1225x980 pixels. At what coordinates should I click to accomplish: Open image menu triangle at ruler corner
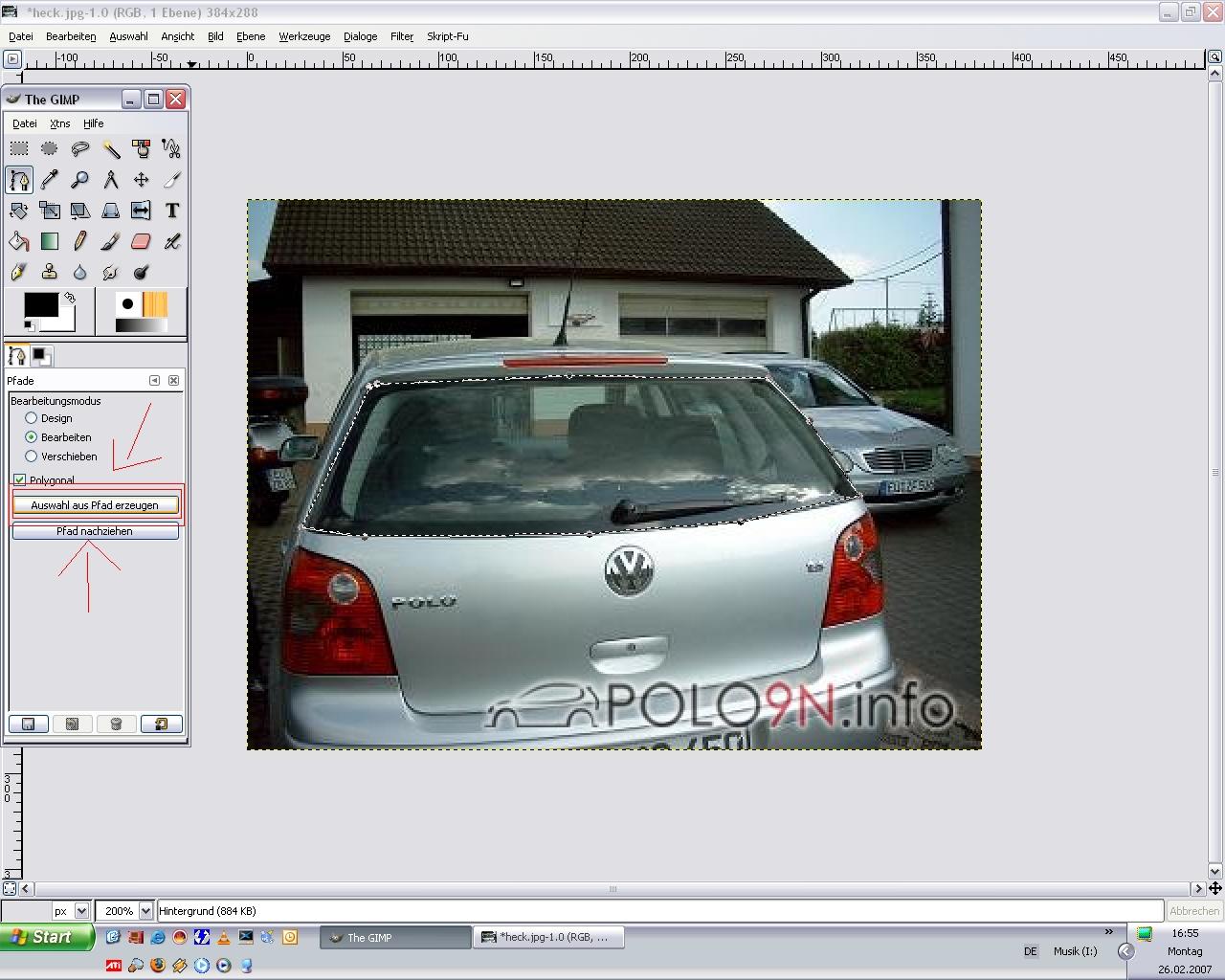click(x=11, y=59)
